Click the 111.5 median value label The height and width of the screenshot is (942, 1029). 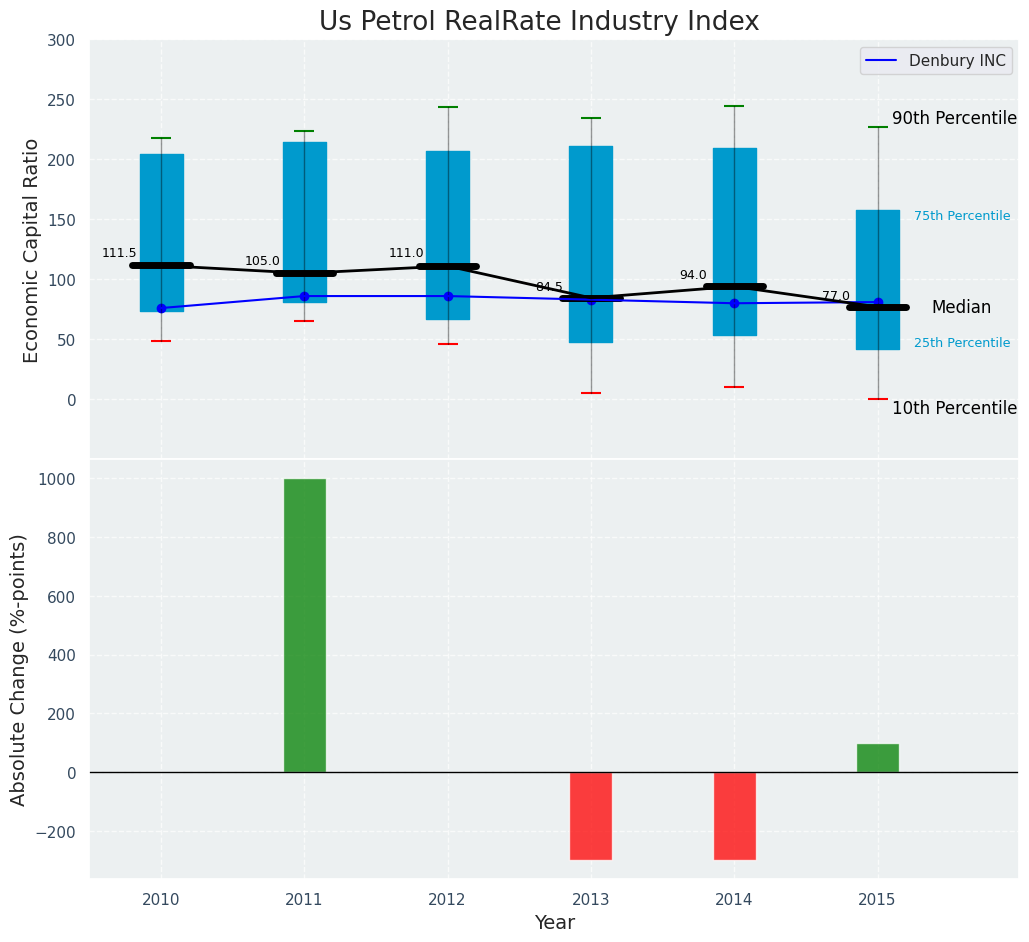tap(119, 253)
